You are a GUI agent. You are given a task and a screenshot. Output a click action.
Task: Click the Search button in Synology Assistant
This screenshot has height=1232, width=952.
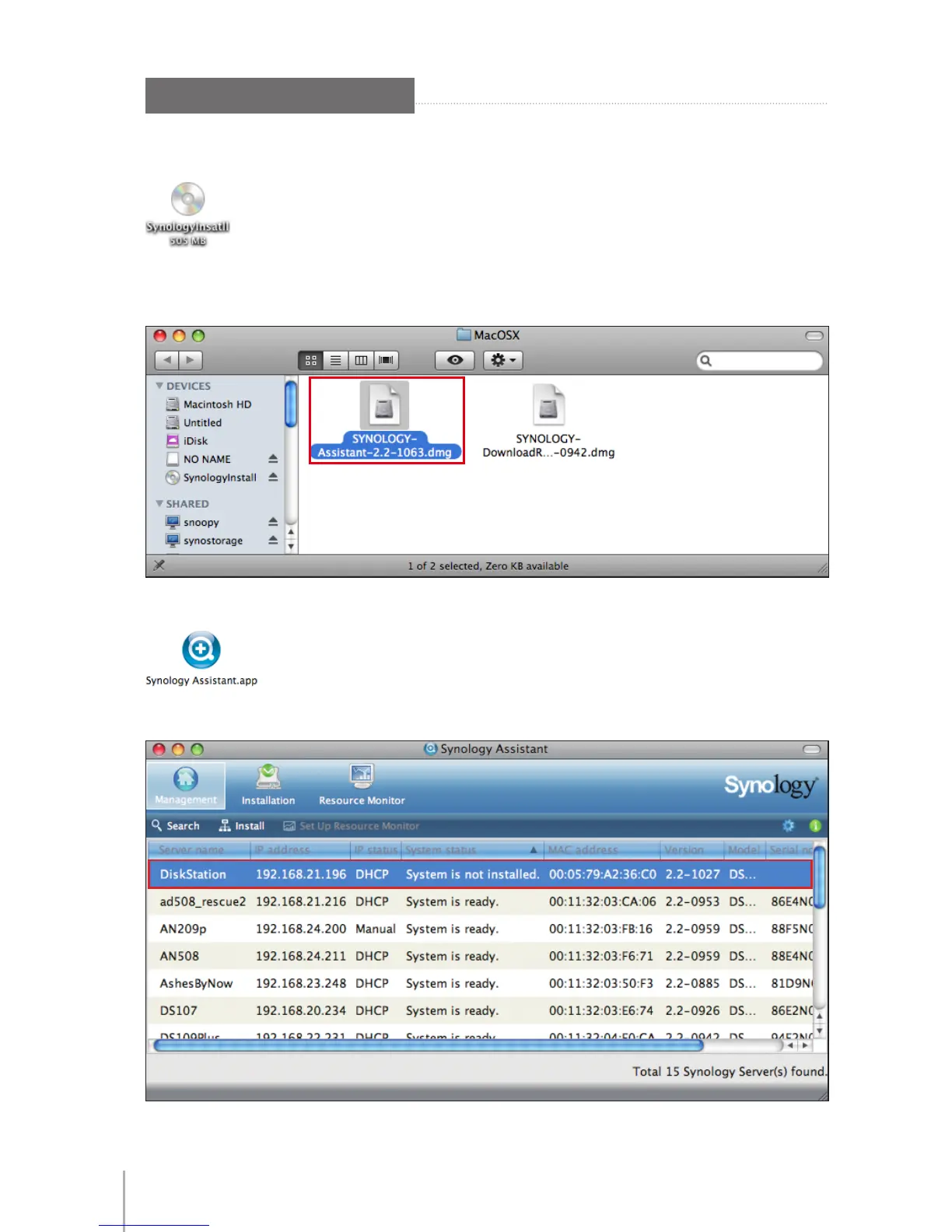click(x=176, y=826)
